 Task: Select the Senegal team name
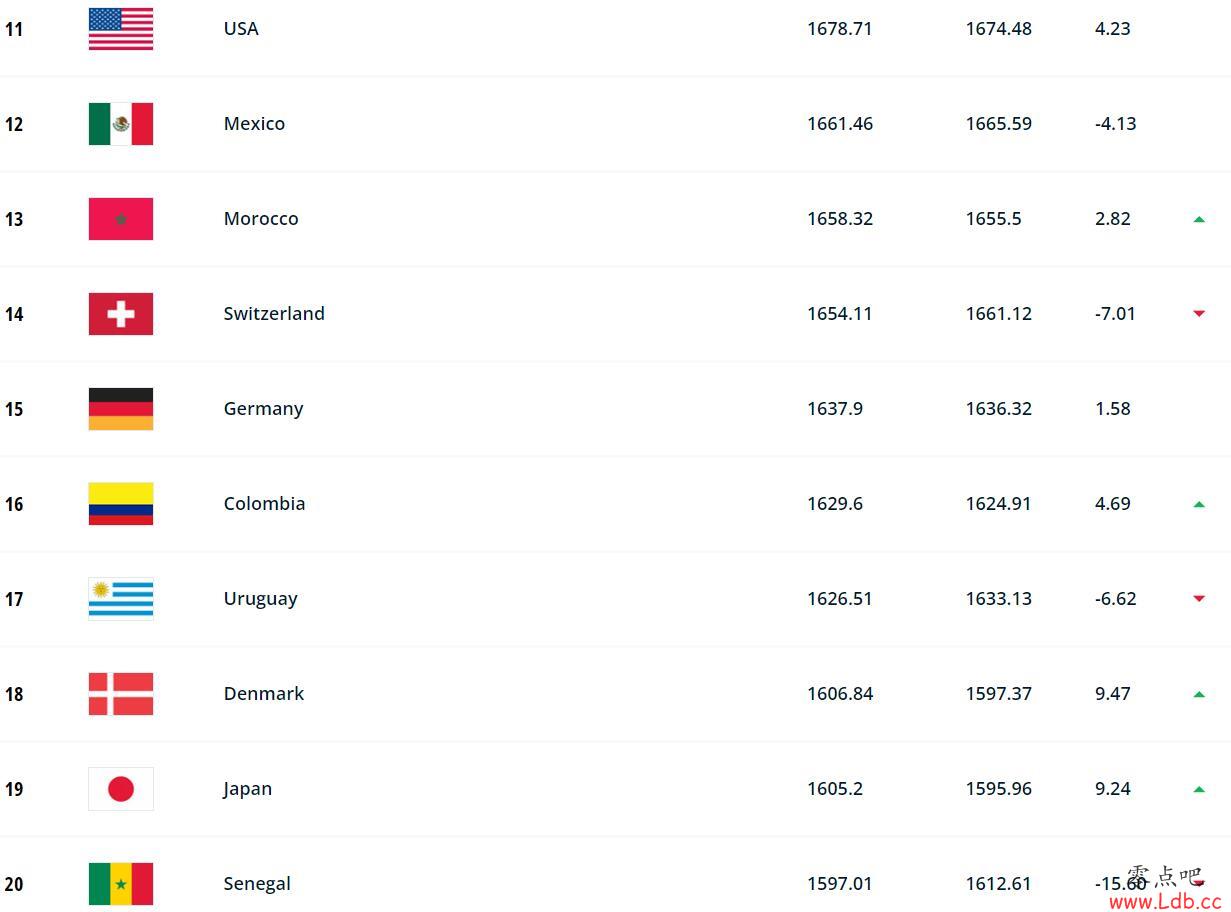click(257, 884)
